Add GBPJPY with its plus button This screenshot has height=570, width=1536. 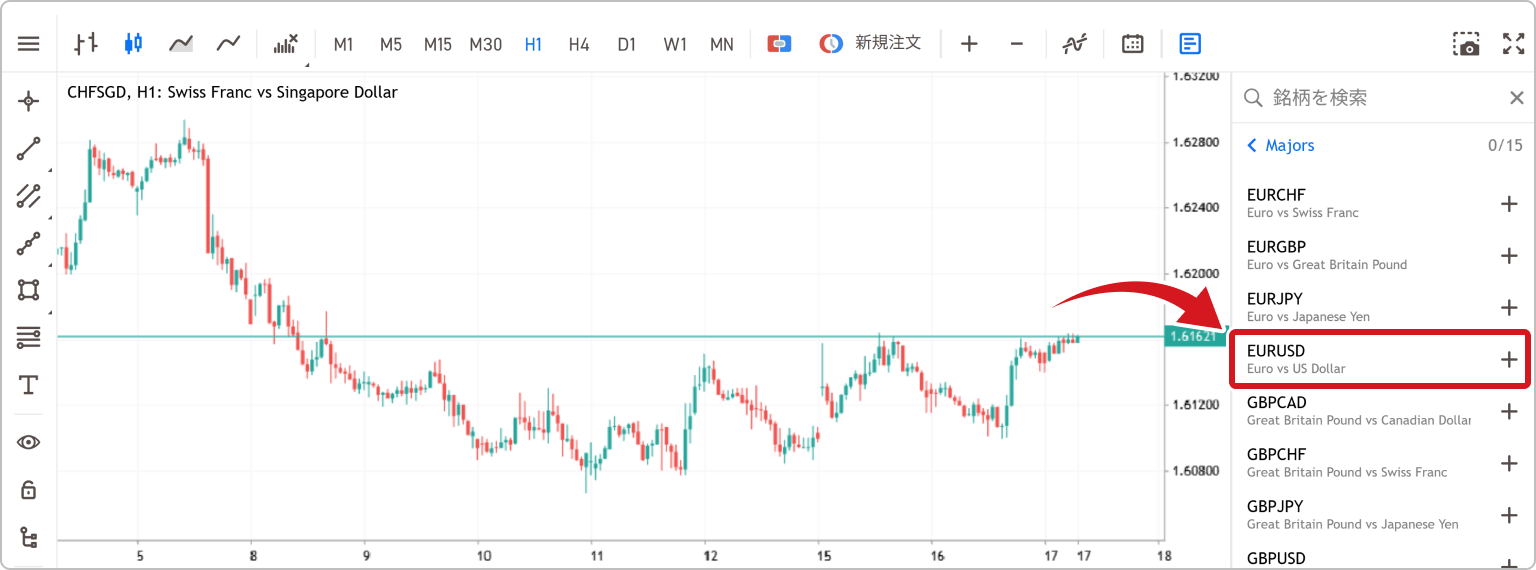coord(1510,516)
